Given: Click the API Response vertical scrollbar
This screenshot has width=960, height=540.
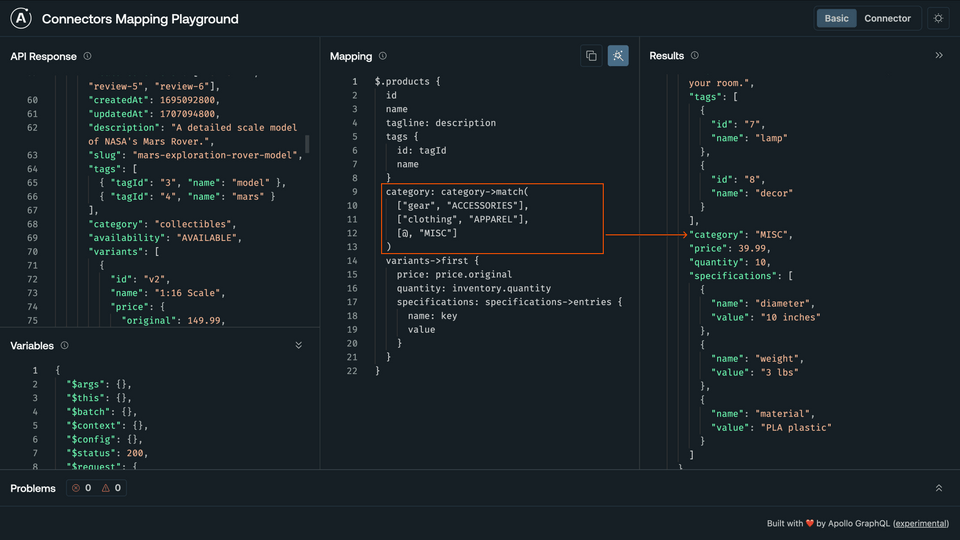Looking at the screenshot, I should coord(307,143).
